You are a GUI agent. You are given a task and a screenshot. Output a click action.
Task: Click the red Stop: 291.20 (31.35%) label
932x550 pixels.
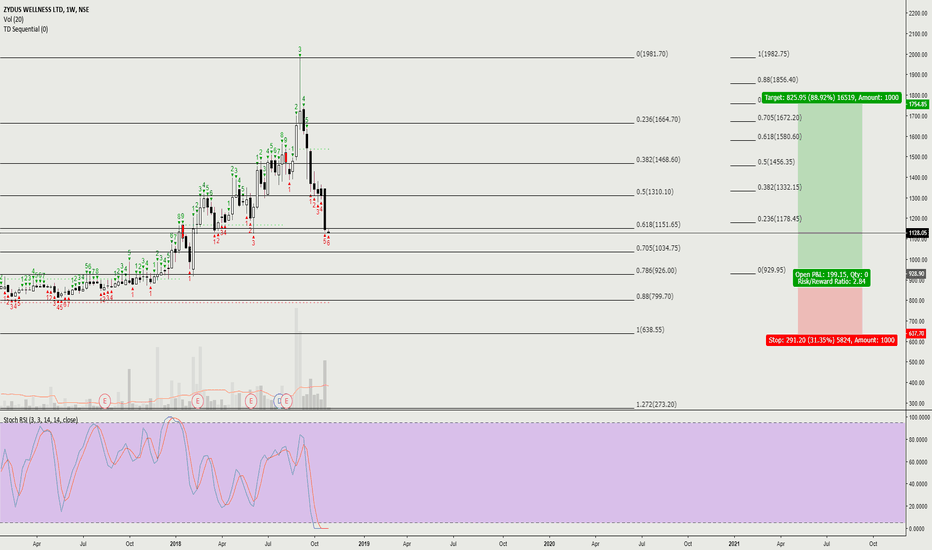[x=832, y=340]
